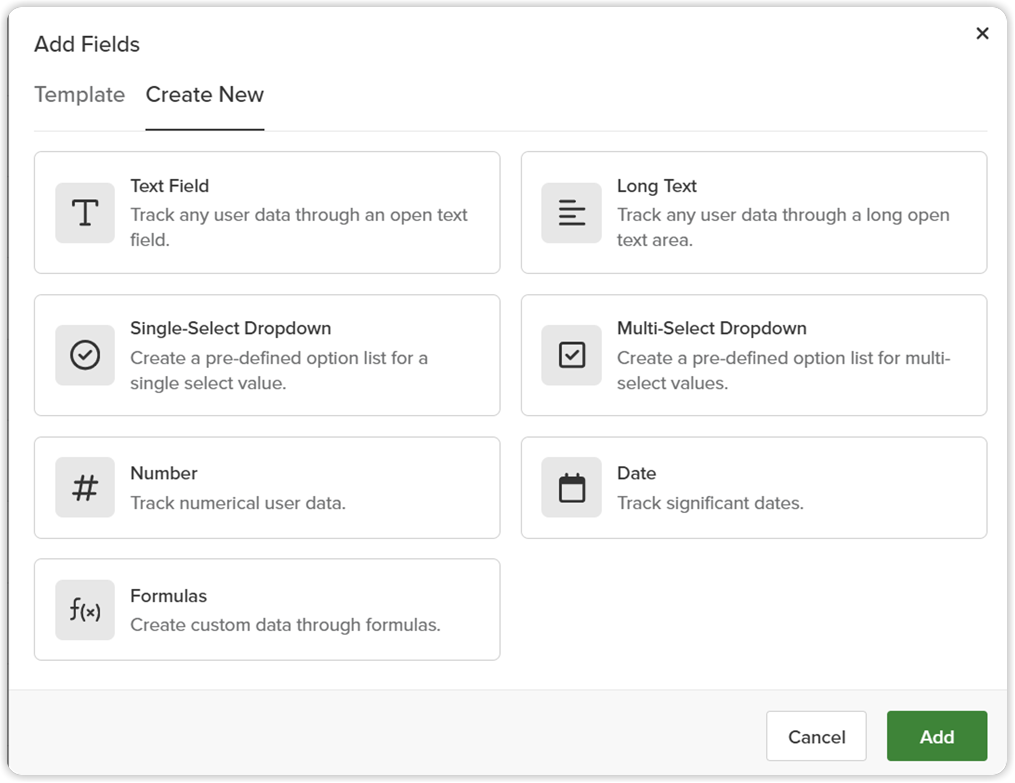Screen dimensions: 1015x783
Task: Click 'Track significant dates.' description
Action: coord(710,503)
